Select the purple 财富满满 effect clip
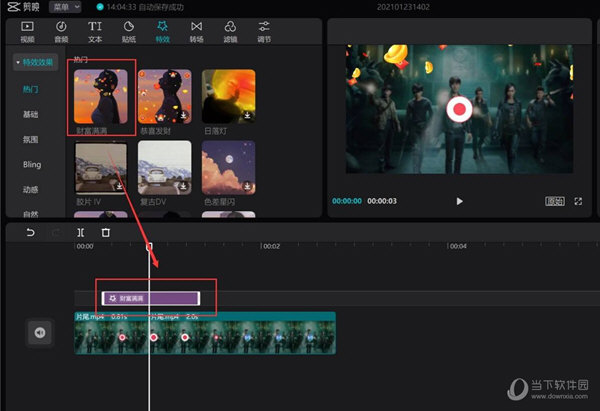600x411 pixels. pyautogui.click(x=150, y=298)
